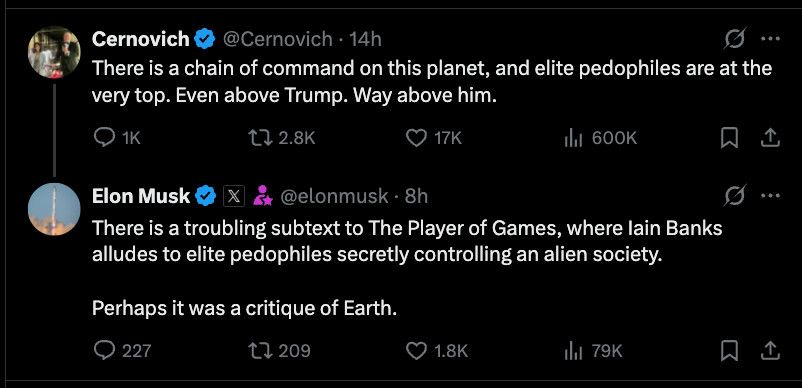Screen dimensions: 802x388
Task: Share Elon Musk's tweet
Action: tap(770, 350)
